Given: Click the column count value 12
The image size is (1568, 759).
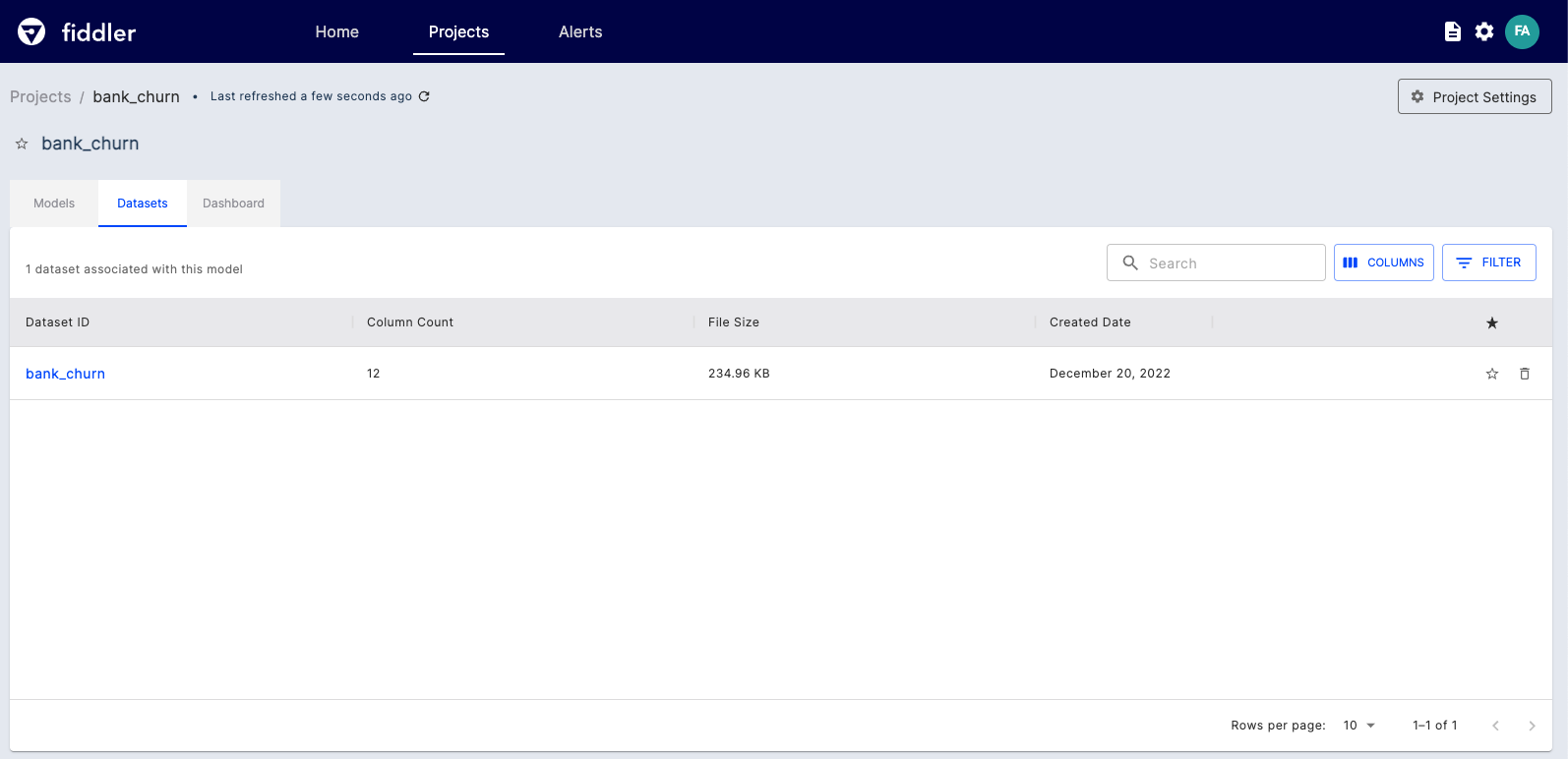Looking at the screenshot, I should click(x=374, y=374).
